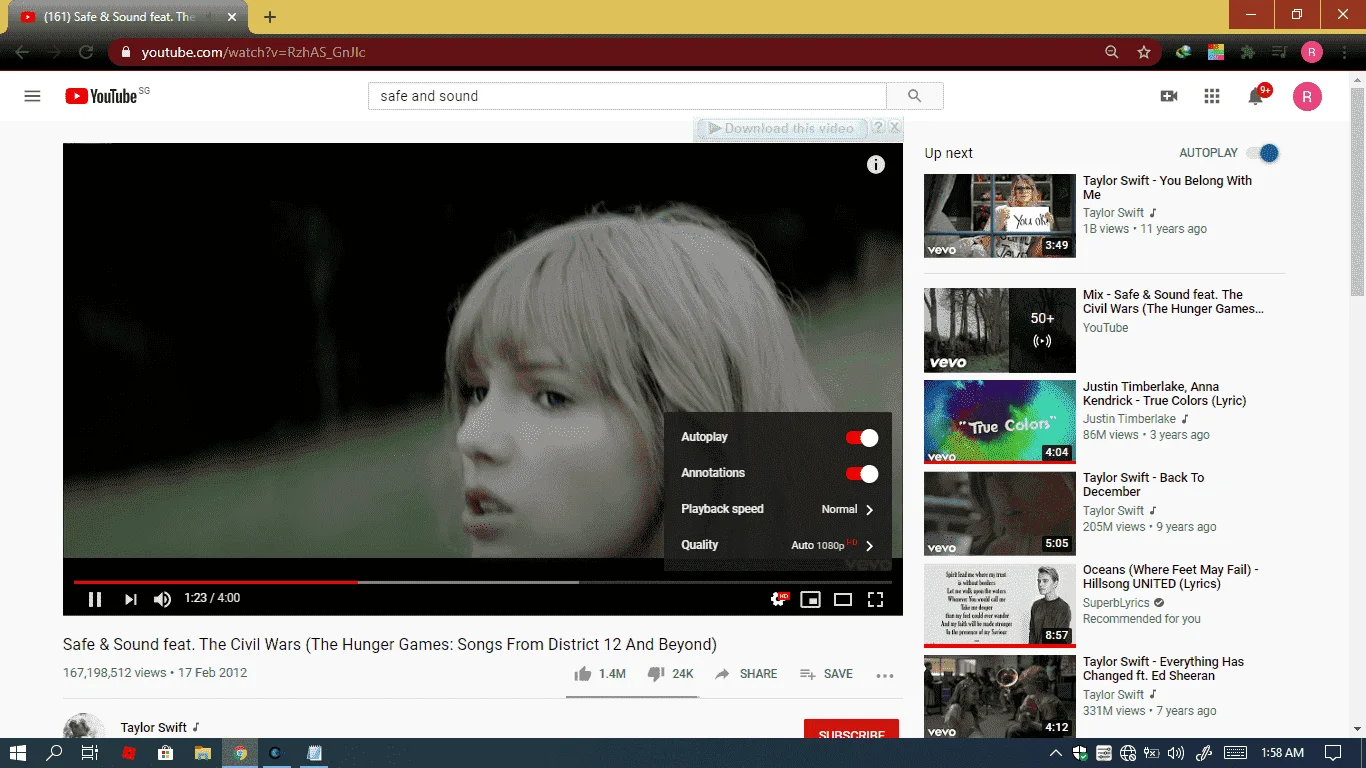
Task: Open a new browser tab
Action: [x=270, y=17]
